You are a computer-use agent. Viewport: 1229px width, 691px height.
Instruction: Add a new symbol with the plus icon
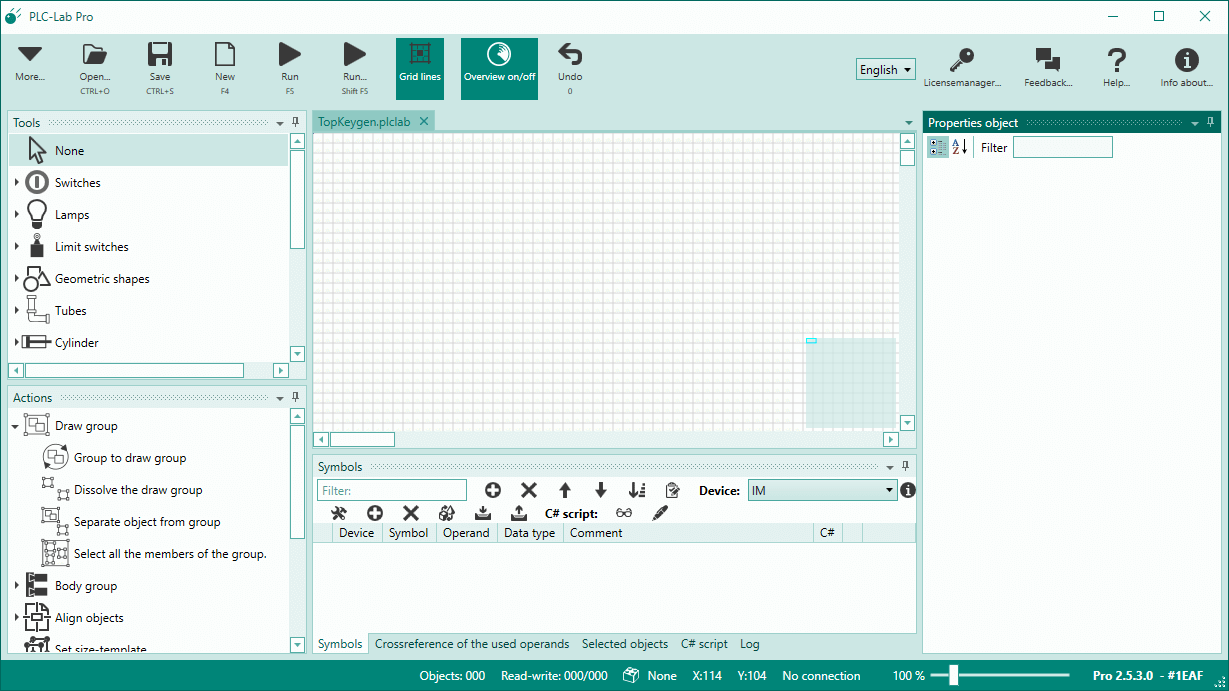[493, 490]
